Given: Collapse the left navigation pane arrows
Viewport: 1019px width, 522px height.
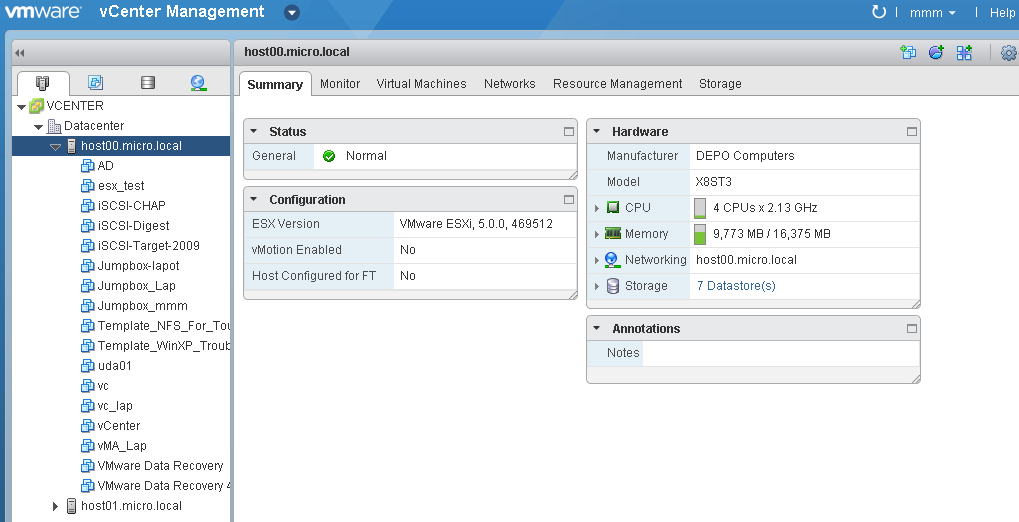Looking at the screenshot, I should 19,53.
